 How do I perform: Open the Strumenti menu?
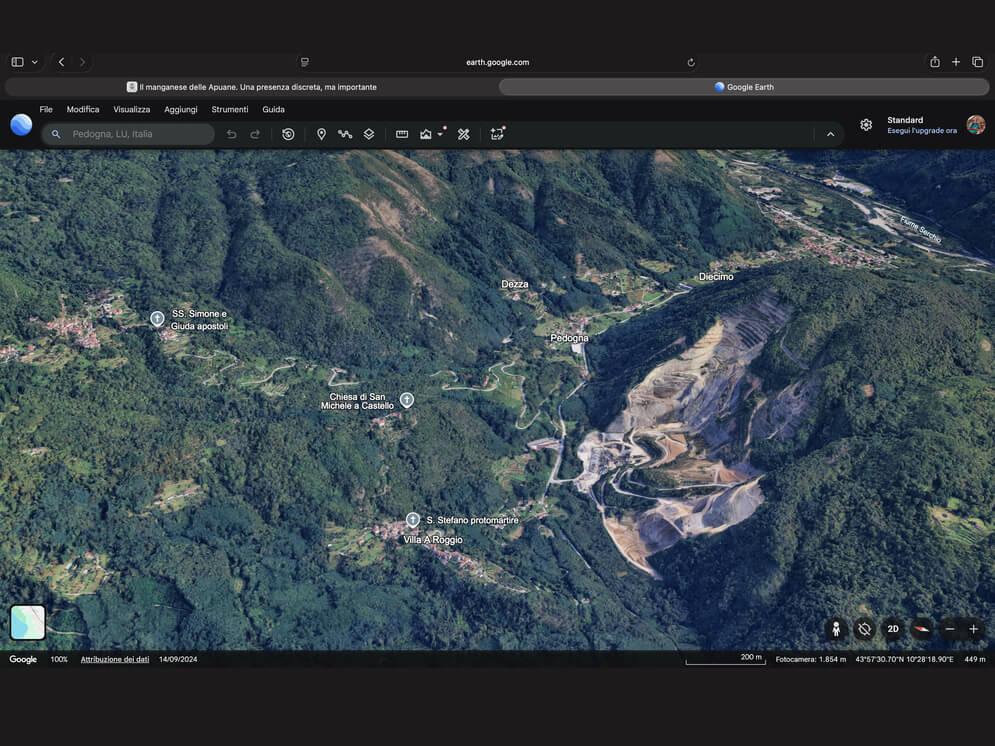coord(230,109)
